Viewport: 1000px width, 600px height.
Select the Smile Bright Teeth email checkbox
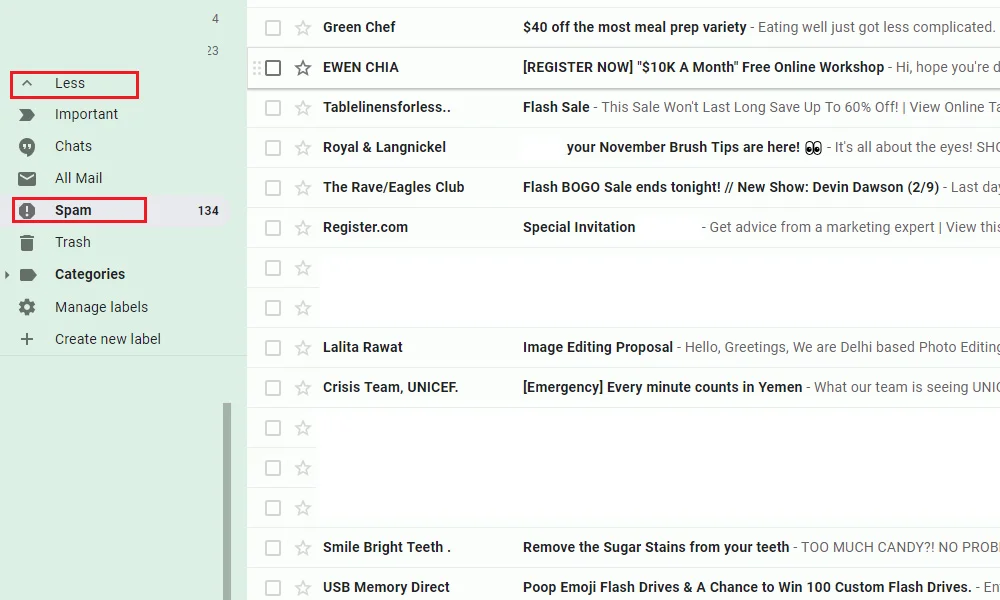click(x=273, y=548)
